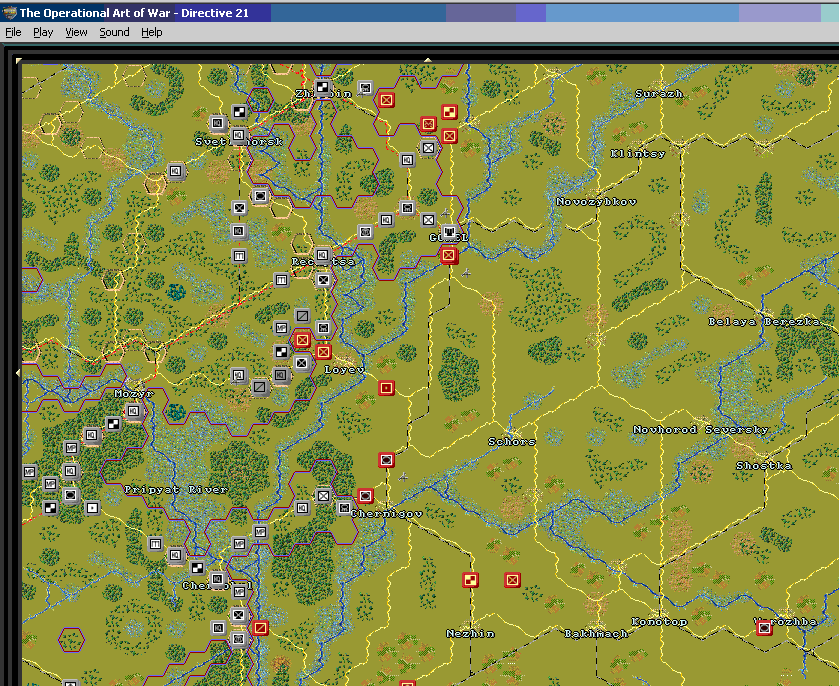Click the Mozyr town label

coord(134,394)
